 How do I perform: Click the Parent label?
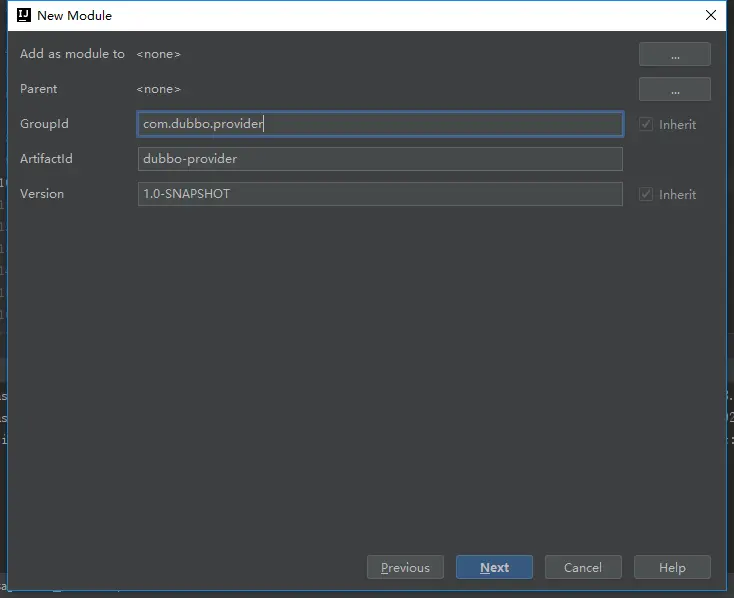click(x=39, y=89)
